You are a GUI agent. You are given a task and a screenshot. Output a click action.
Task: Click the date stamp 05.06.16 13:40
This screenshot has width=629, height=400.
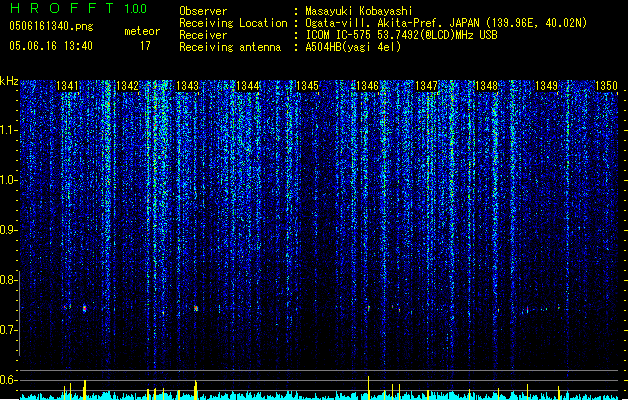(51, 46)
